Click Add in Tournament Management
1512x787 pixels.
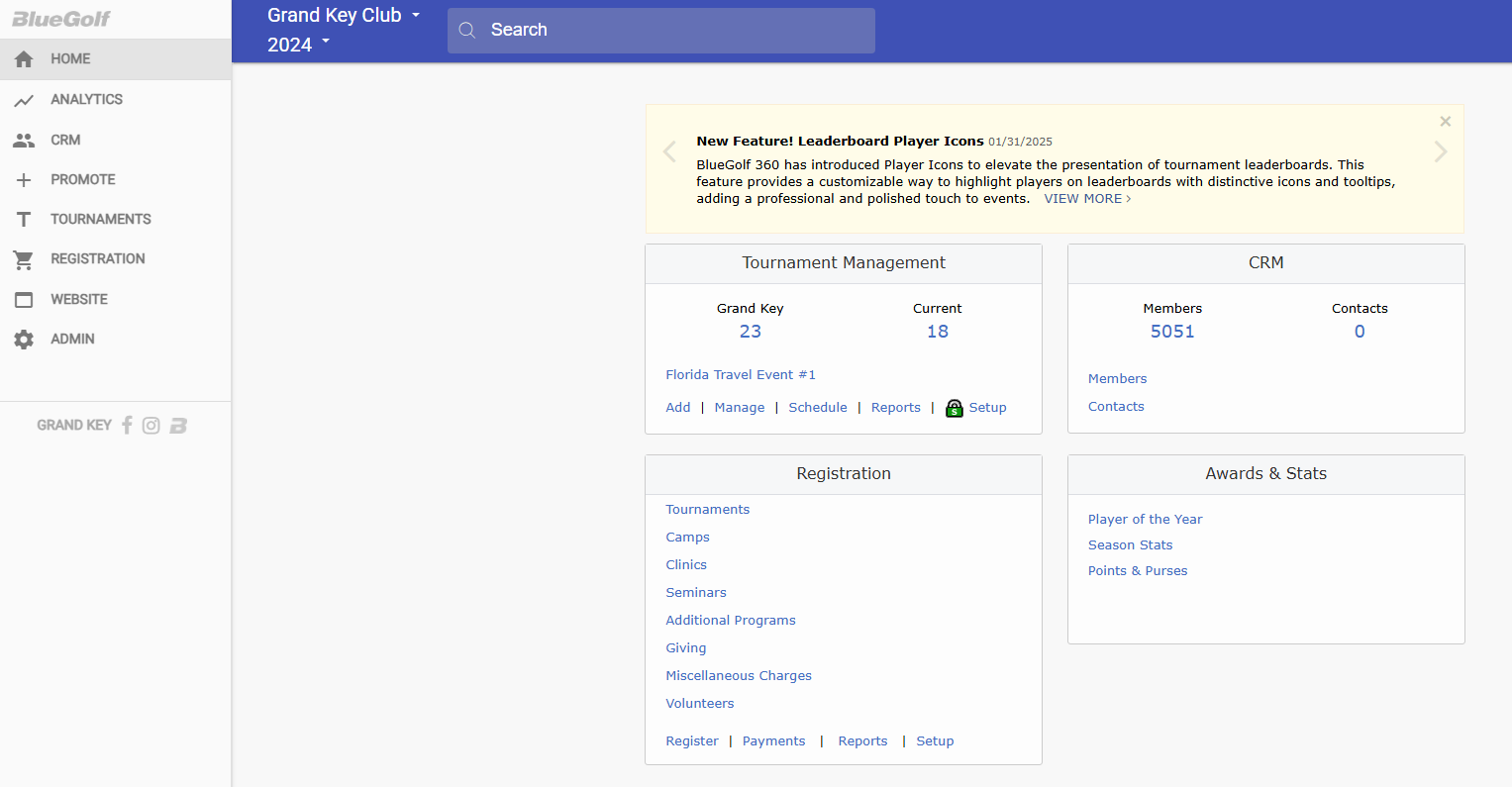678,408
